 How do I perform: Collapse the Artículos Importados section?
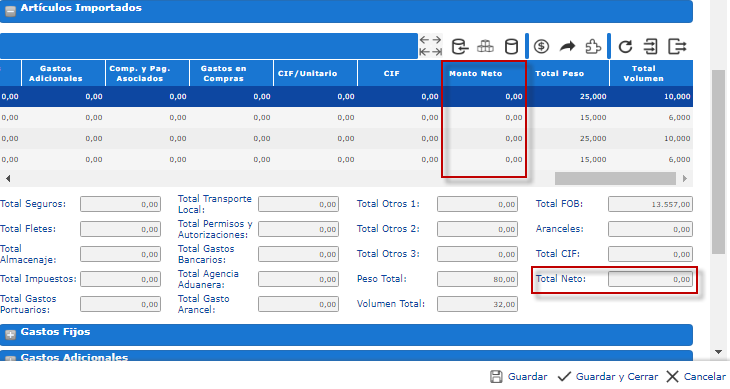tap(10, 10)
